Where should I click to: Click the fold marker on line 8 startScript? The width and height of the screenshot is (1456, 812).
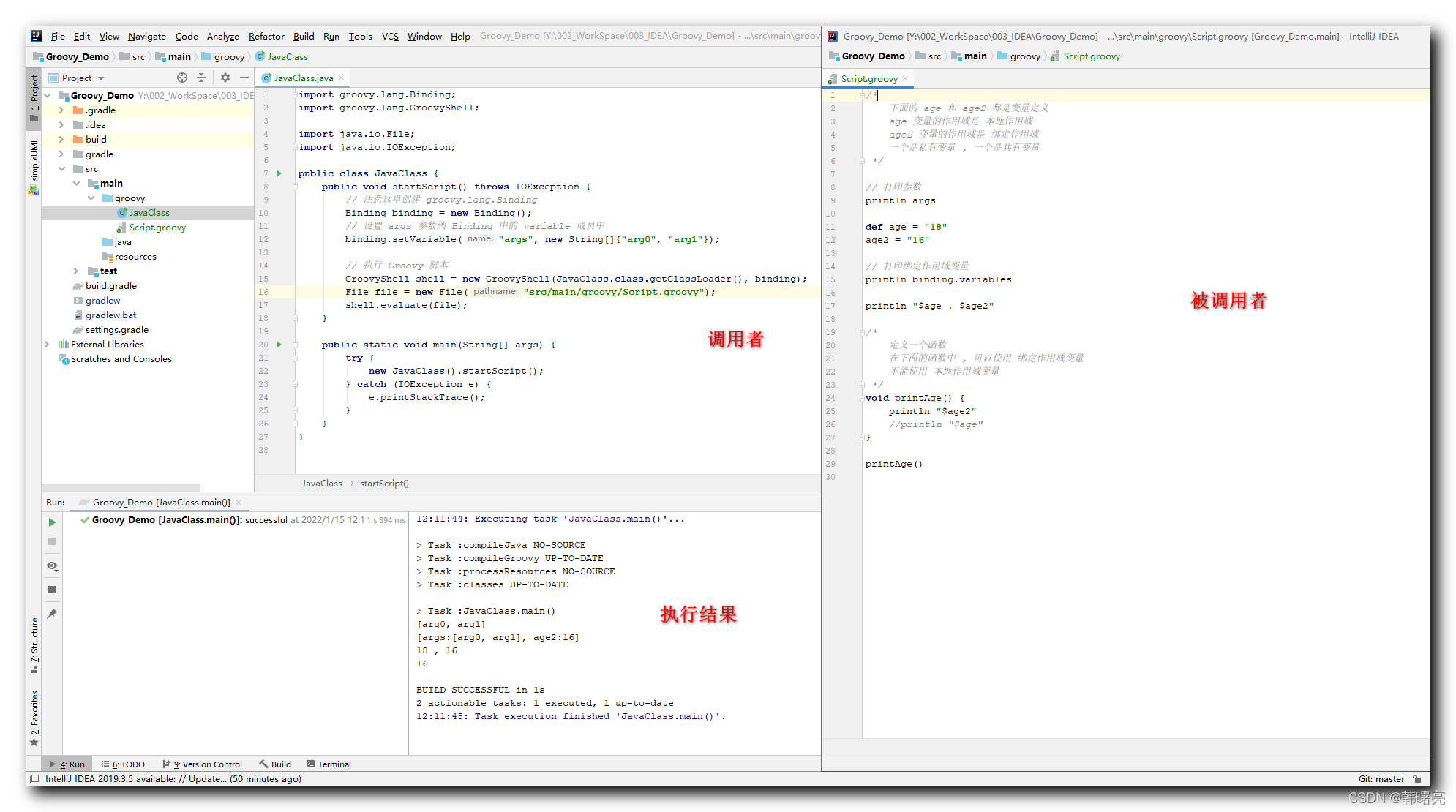[295, 187]
